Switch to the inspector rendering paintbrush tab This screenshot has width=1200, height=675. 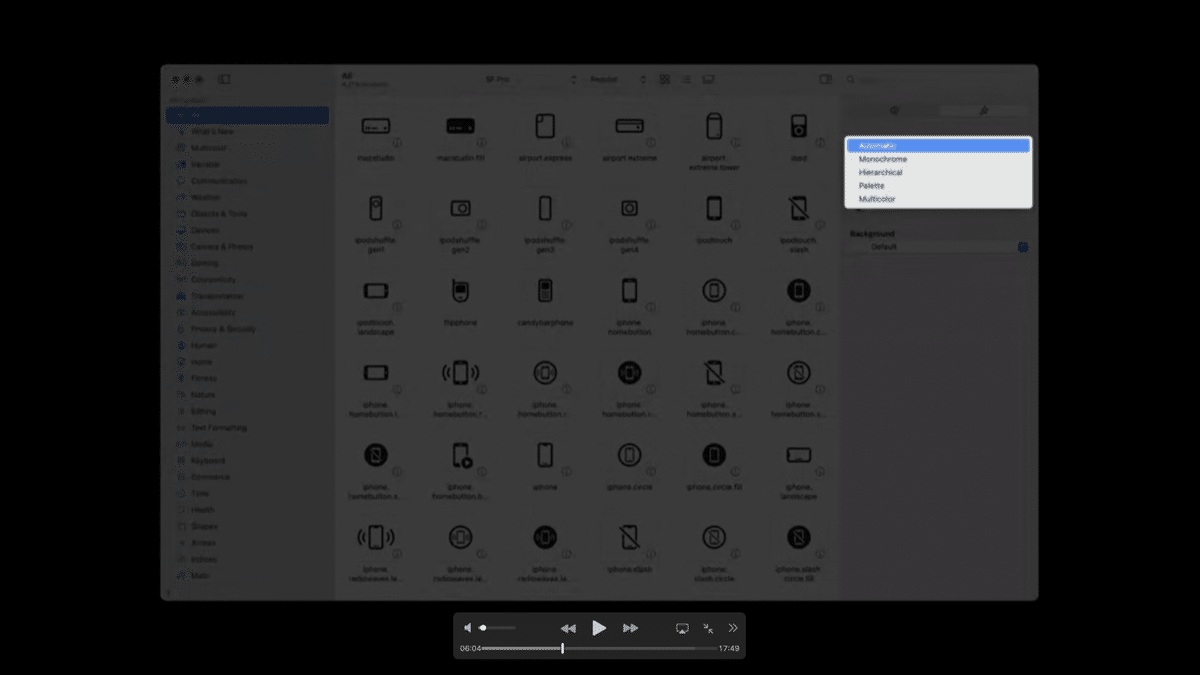(x=984, y=110)
